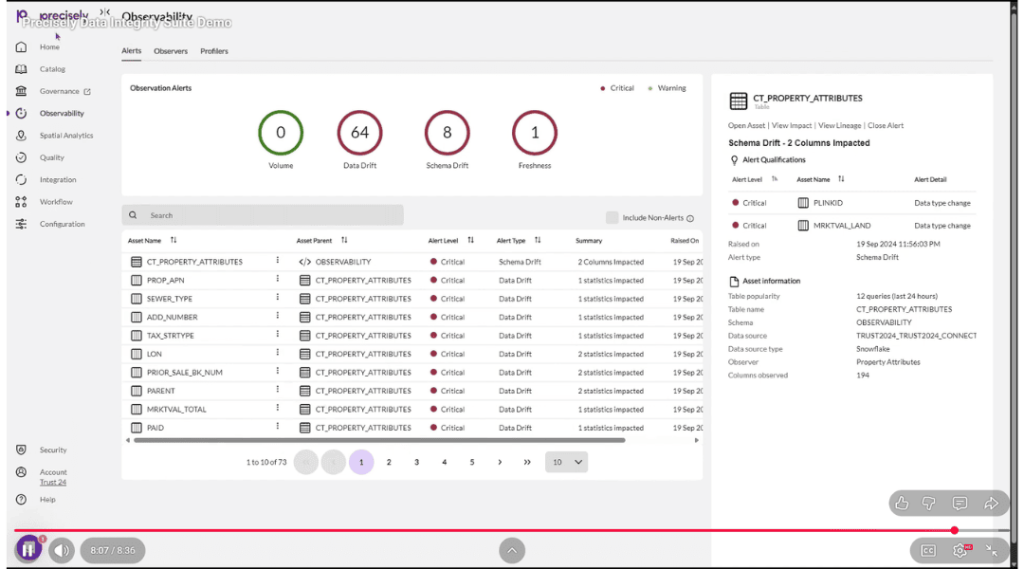This screenshot has width=1024, height=569.
Task: Open the Catalog sidebar icon
Action: click(x=21, y=69)
